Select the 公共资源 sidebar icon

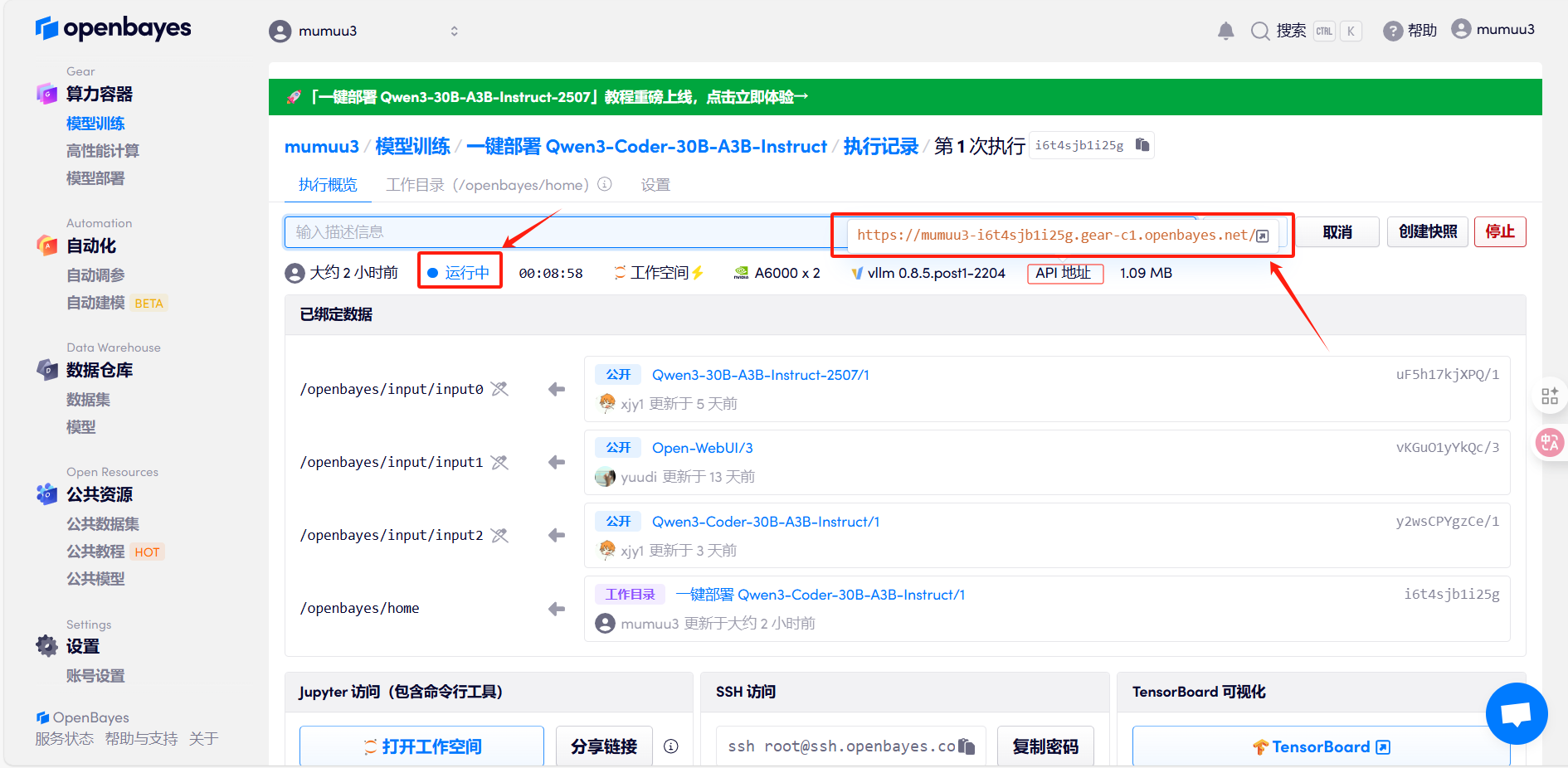46,494
